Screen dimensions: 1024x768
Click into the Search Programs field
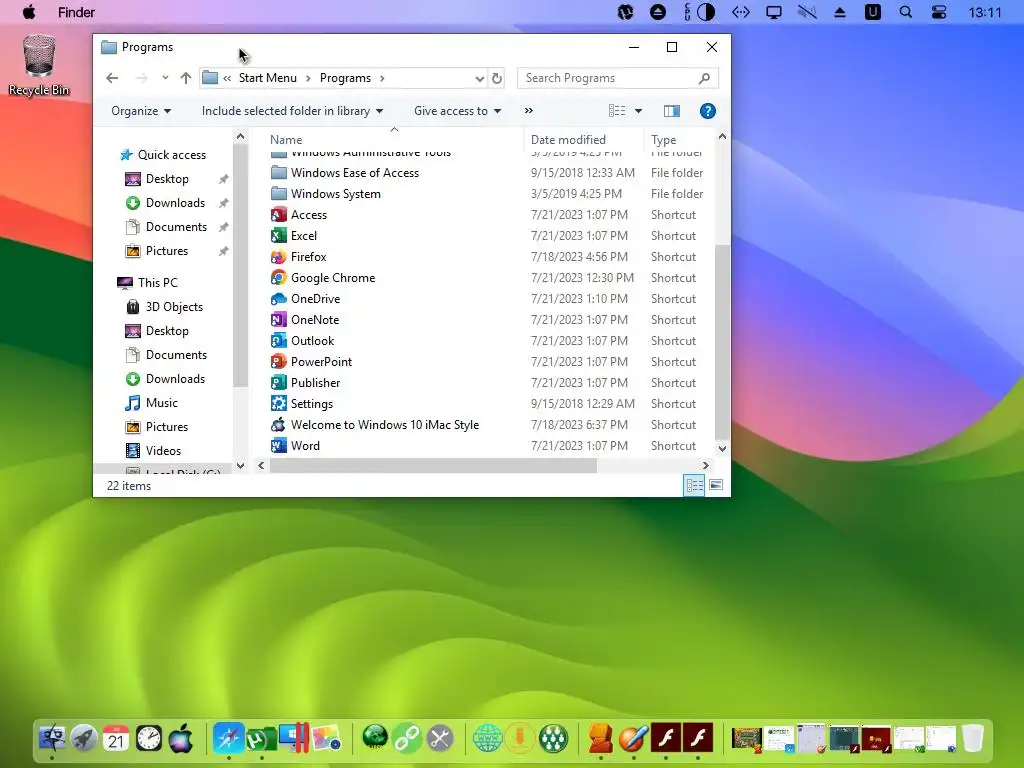click(618, 78)
